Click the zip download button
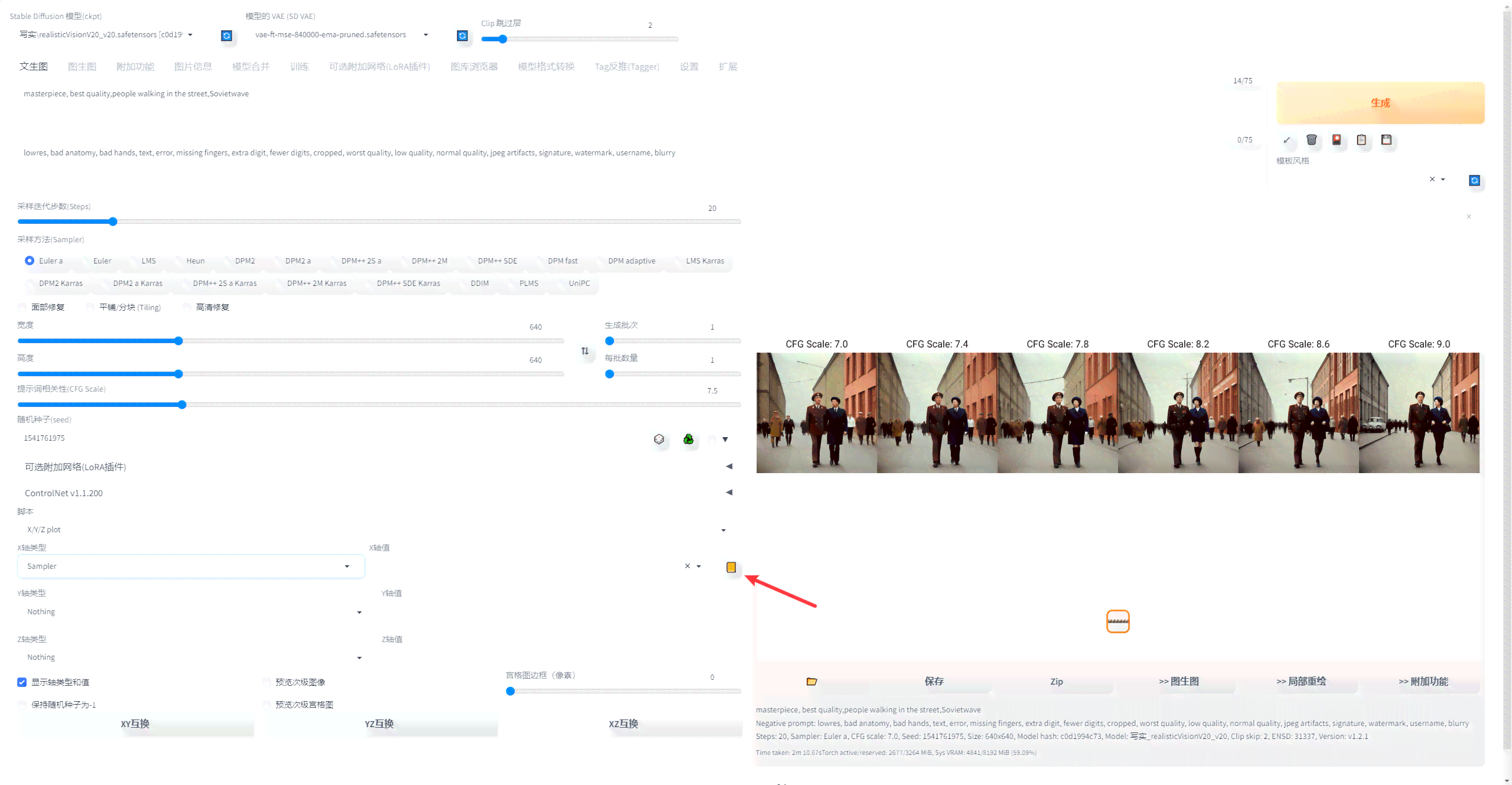This screenshot has width=1512, height=785. click(x=1056, y=681)
